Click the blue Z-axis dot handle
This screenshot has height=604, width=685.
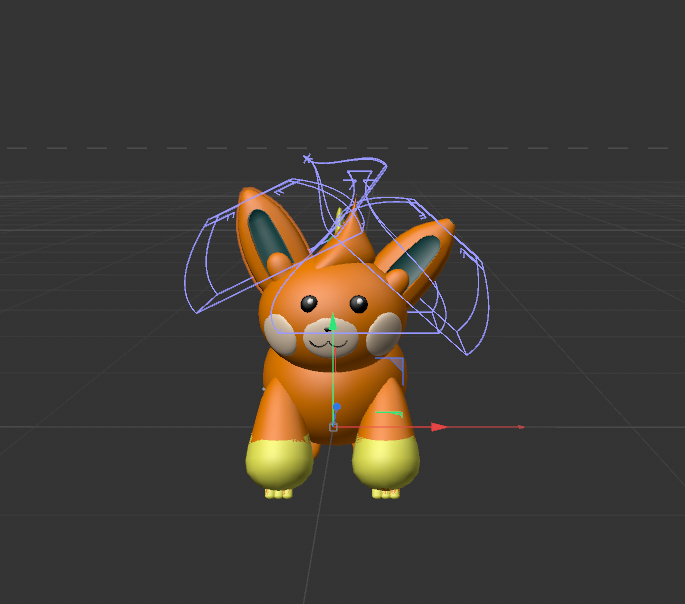336,407
